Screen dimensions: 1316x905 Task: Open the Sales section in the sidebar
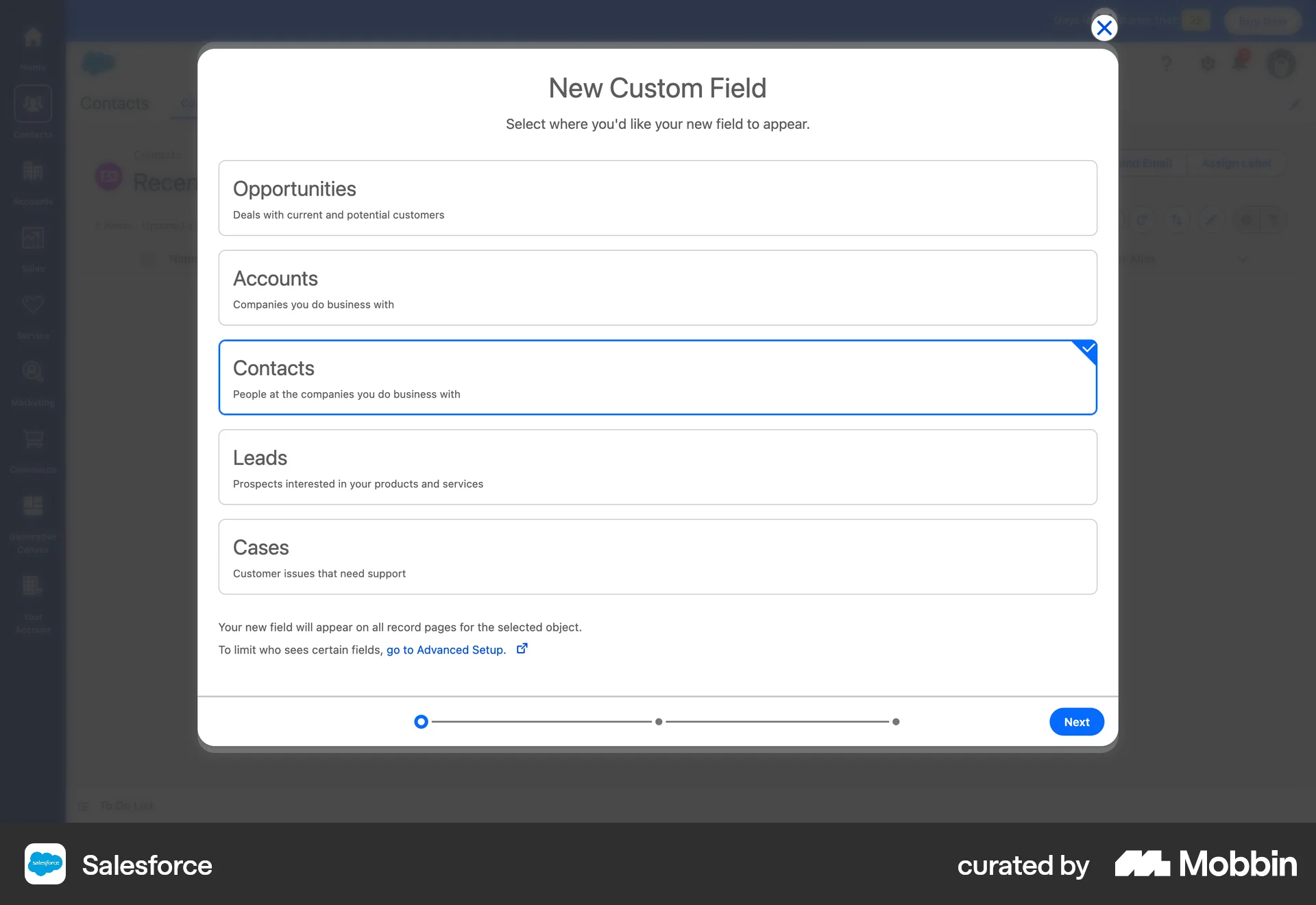tap(32, 243)
